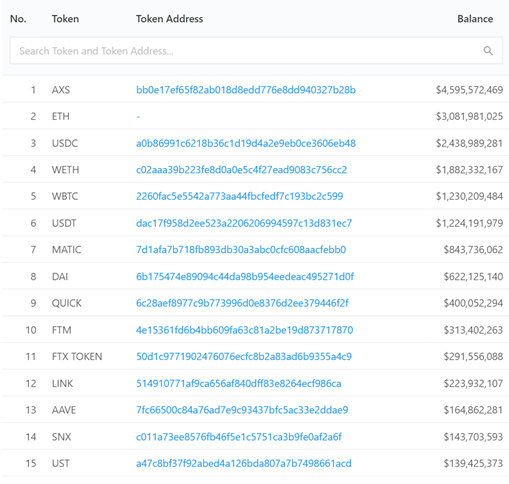Select the FTM token name
Image resolution: width=509 pixels, height=484 pixels.
click(x=61, y=330)
